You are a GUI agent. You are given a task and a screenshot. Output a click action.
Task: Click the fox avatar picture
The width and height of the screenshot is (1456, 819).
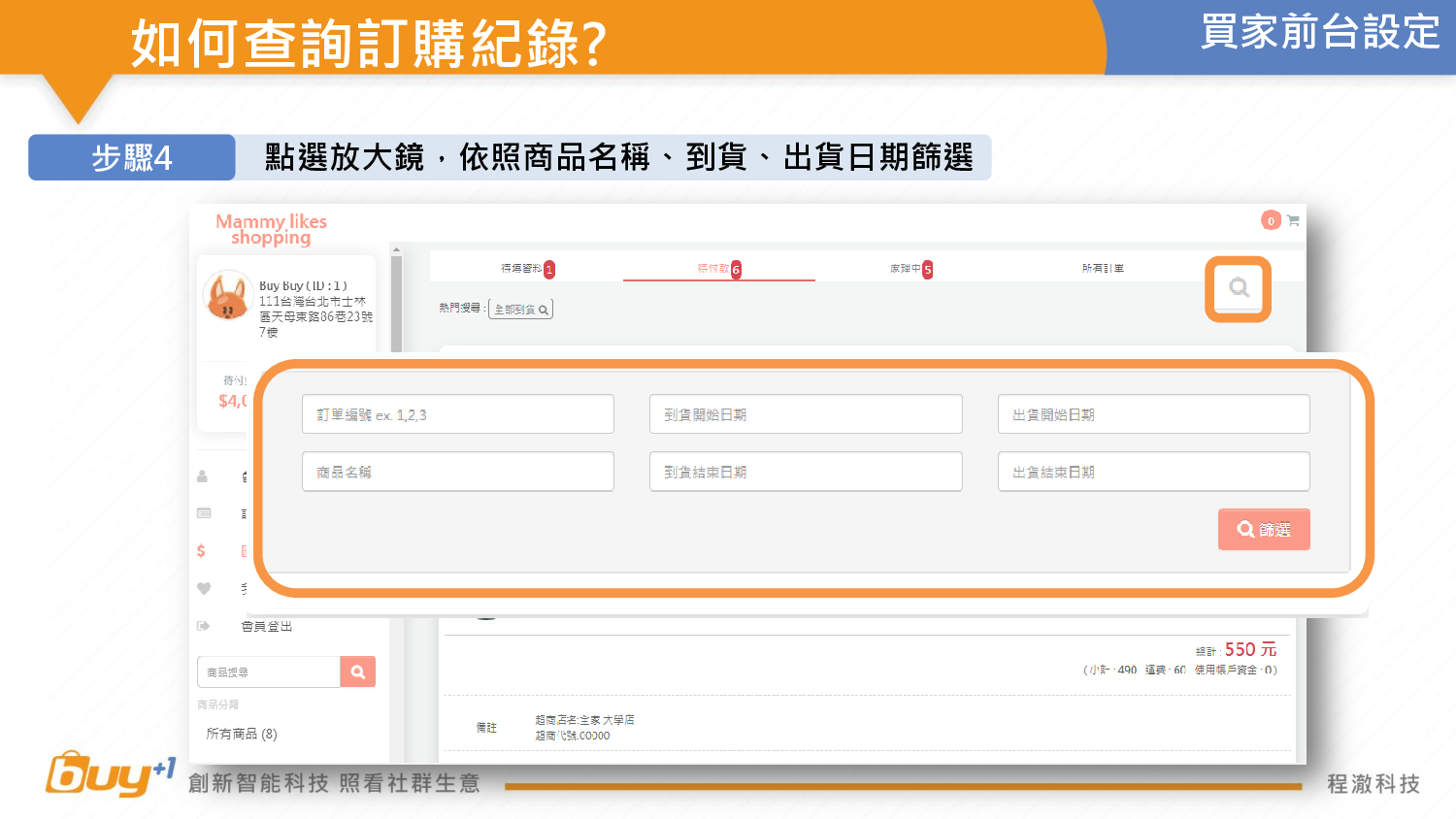[228, 296]
